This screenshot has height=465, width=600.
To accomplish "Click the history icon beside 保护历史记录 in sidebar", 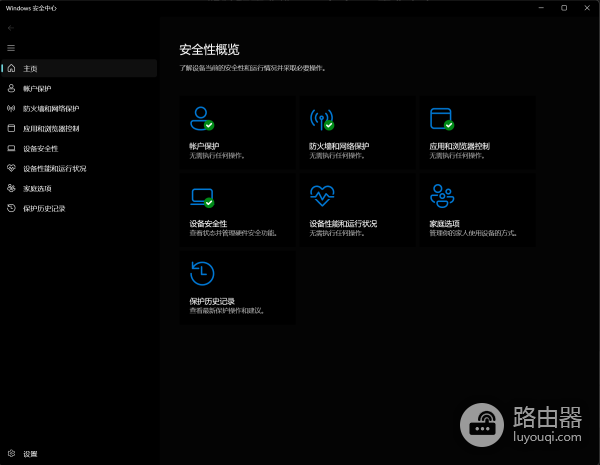I will pyautogui.click(x=11, y=208).
